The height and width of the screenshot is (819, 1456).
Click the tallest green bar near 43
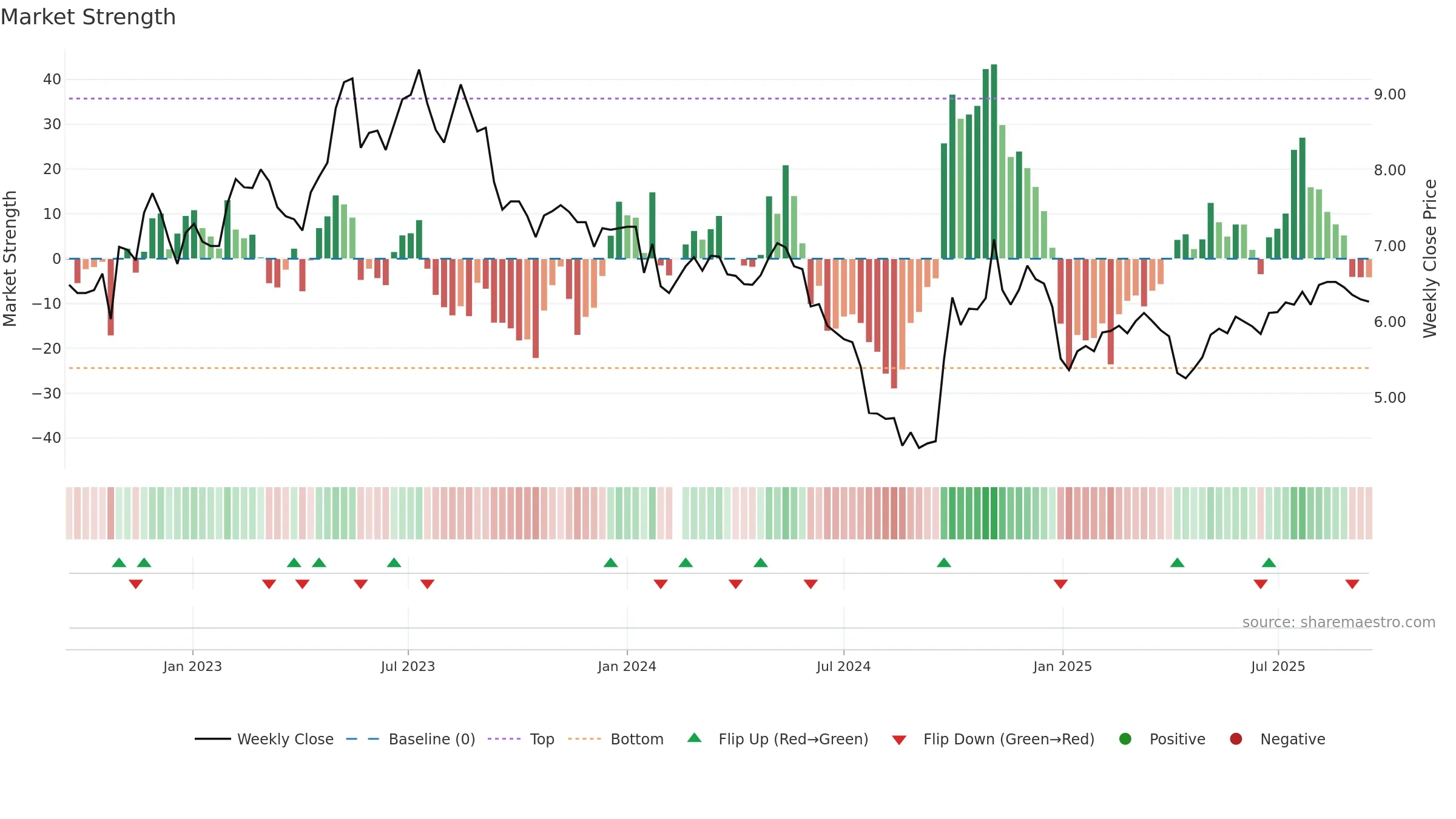click(994, 161)
